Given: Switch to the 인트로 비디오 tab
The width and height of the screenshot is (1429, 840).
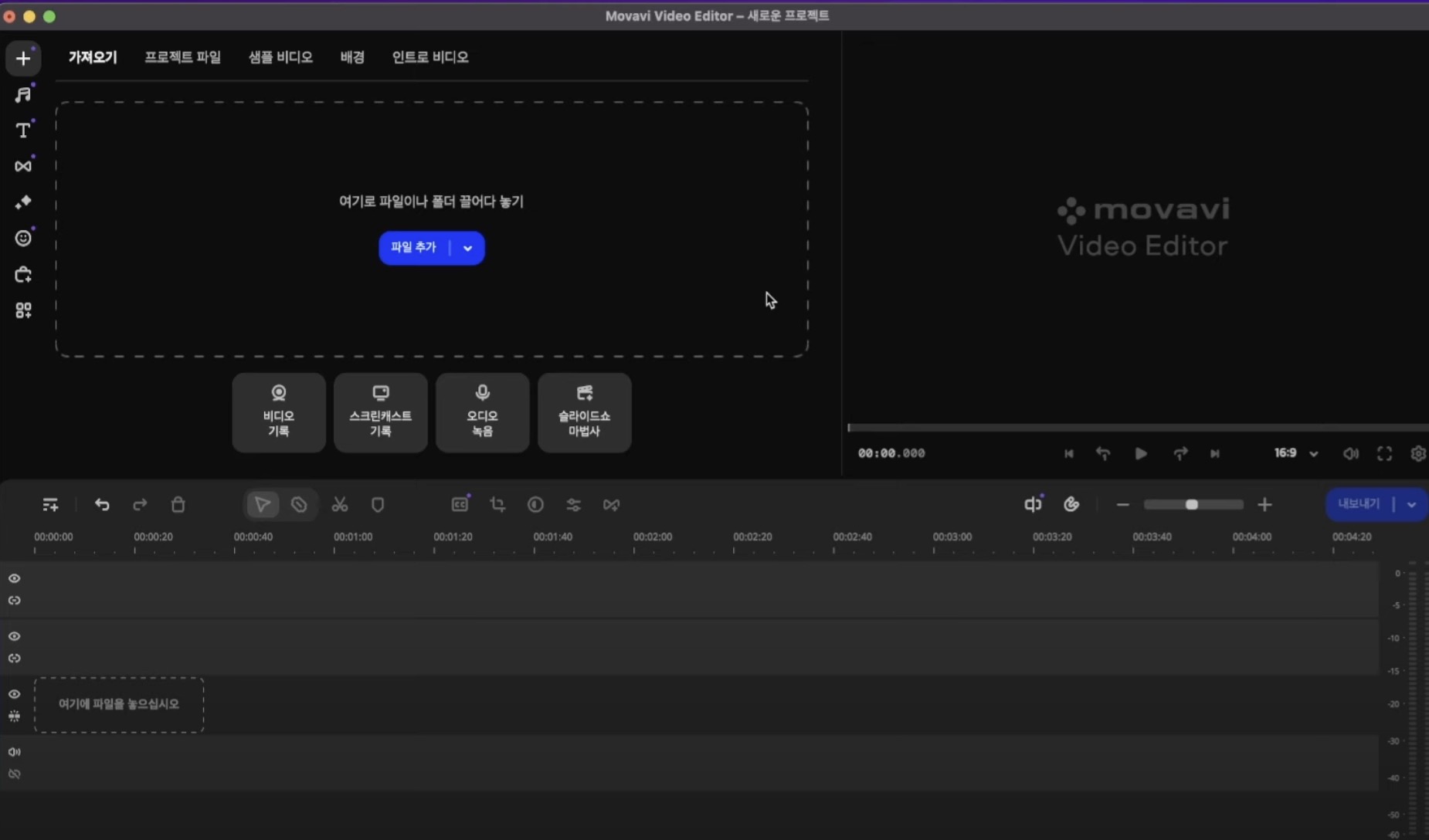Looking at the screenshot, I should [430, 57].
